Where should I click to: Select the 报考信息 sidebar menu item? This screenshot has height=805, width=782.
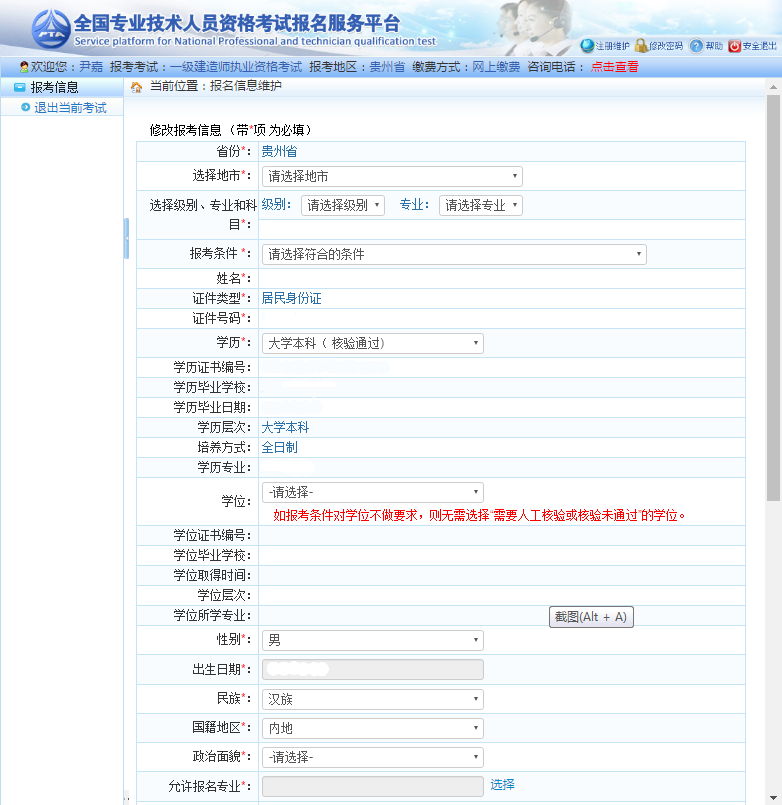(54, 87)
